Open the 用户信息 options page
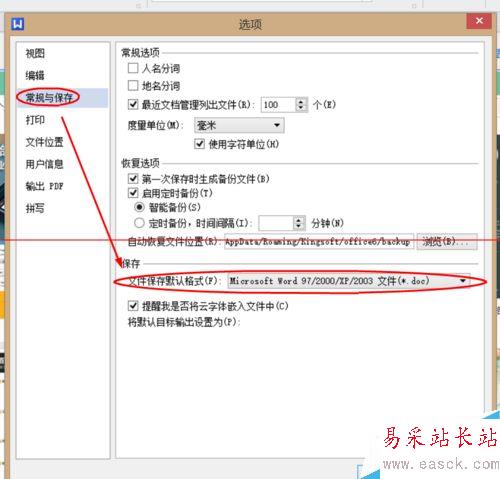500x479 pixels. [44, 164]
